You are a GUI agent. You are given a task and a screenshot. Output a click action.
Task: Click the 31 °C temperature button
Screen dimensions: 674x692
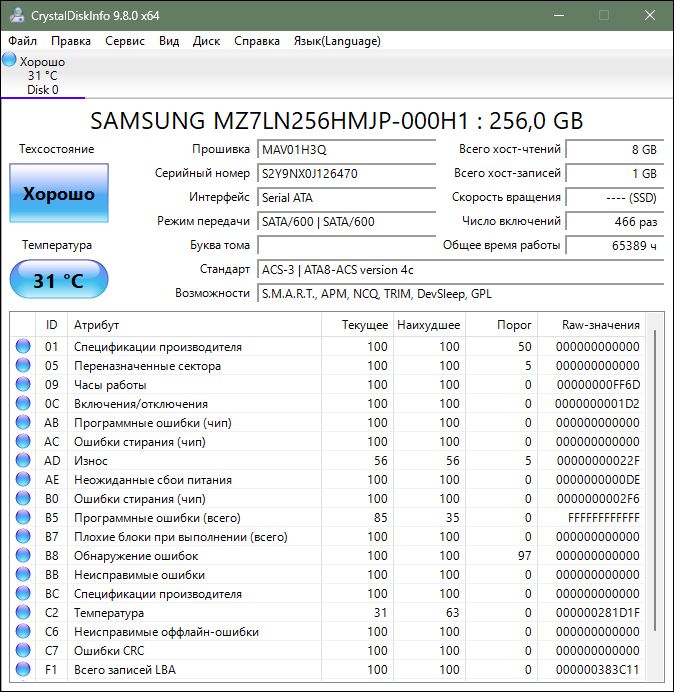pos(59,280)
